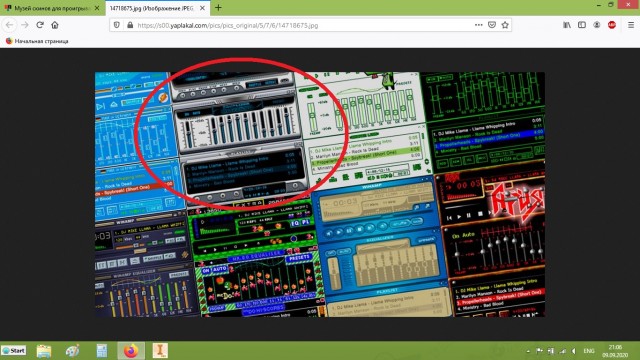
Task: Save page to Pocket
Action: (492, 25)
